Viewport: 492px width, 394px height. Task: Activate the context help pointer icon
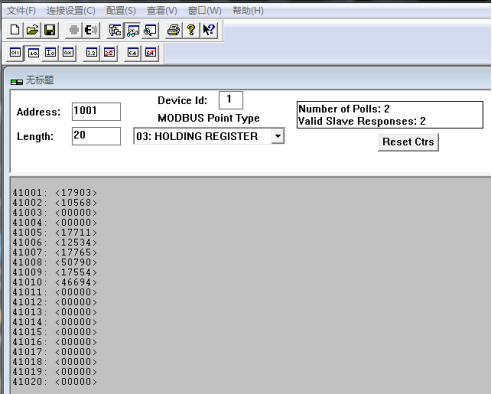(209, 30)
